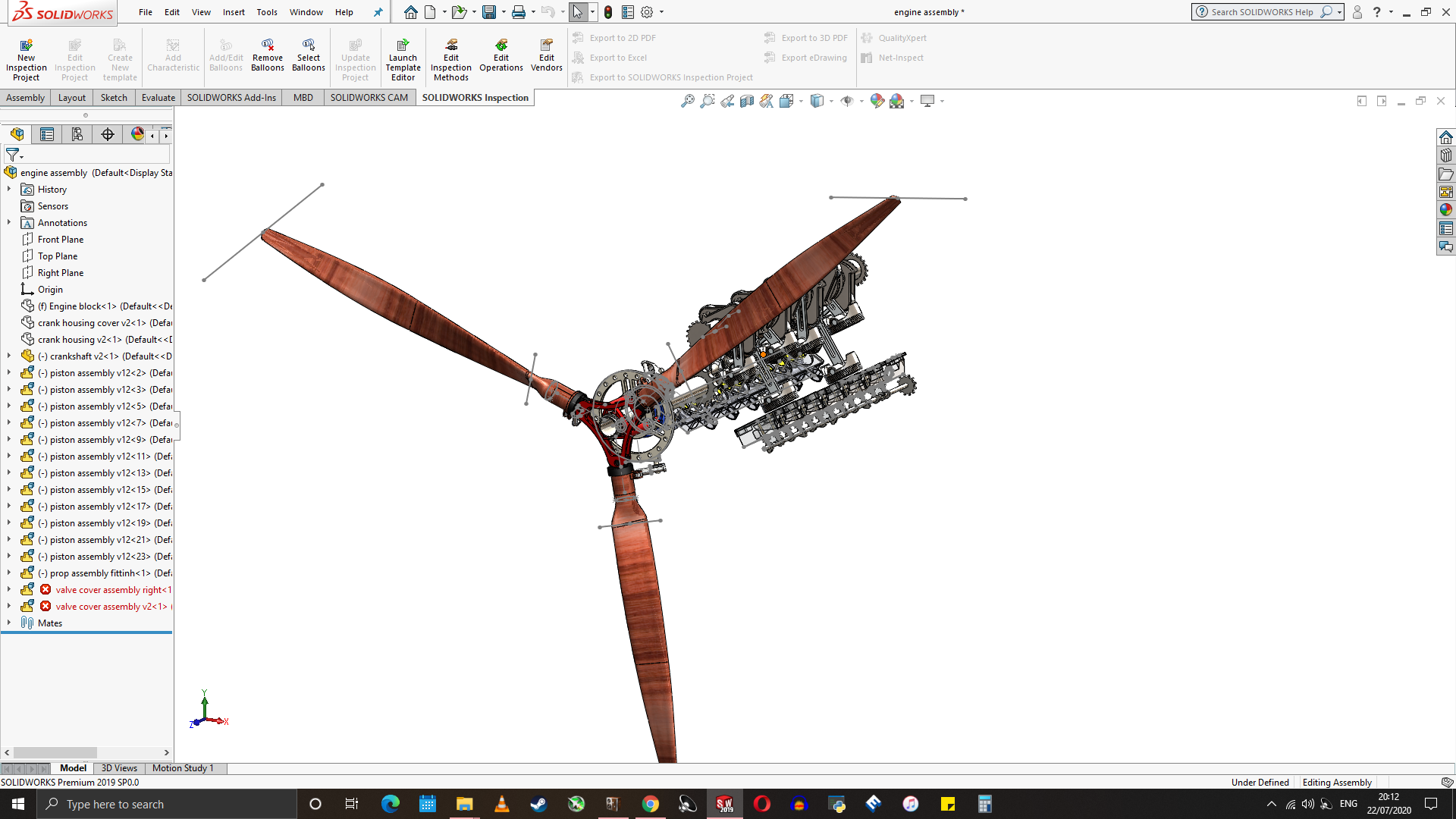
Task: Switch to Motion Study 1 tab
Action: (183, 768)
